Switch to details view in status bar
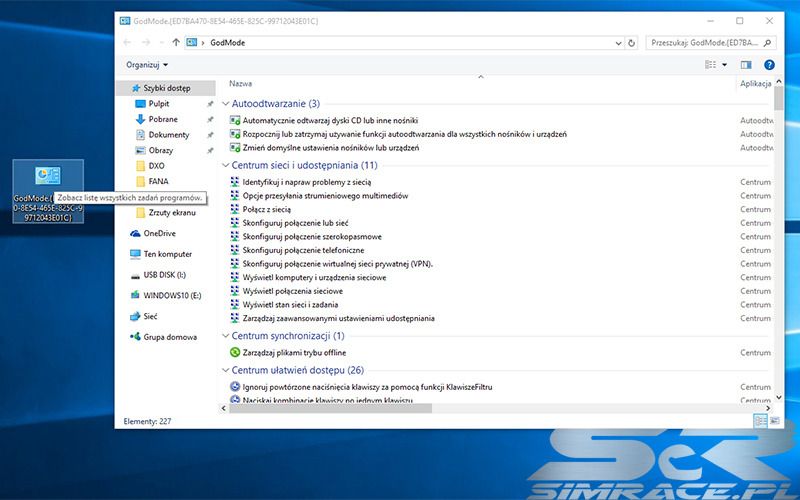 (760, 421)
